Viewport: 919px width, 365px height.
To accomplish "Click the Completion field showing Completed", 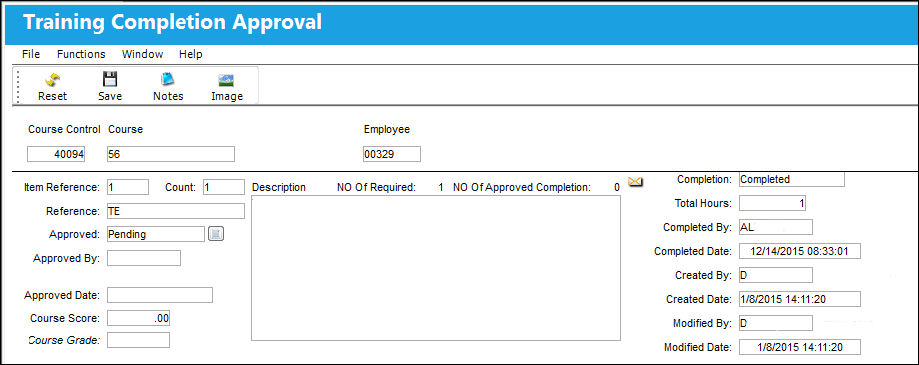I will (792, 179).
